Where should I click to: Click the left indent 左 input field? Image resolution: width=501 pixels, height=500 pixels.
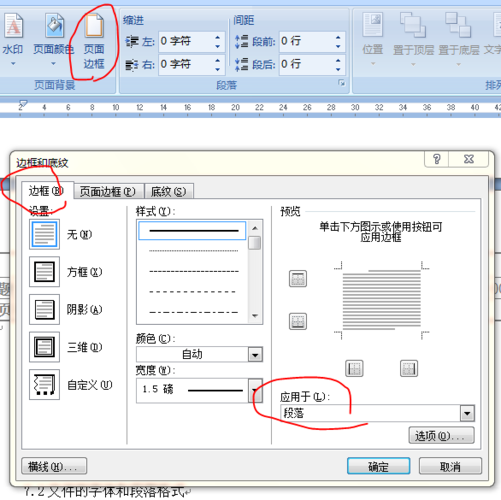tap(185, 41)
